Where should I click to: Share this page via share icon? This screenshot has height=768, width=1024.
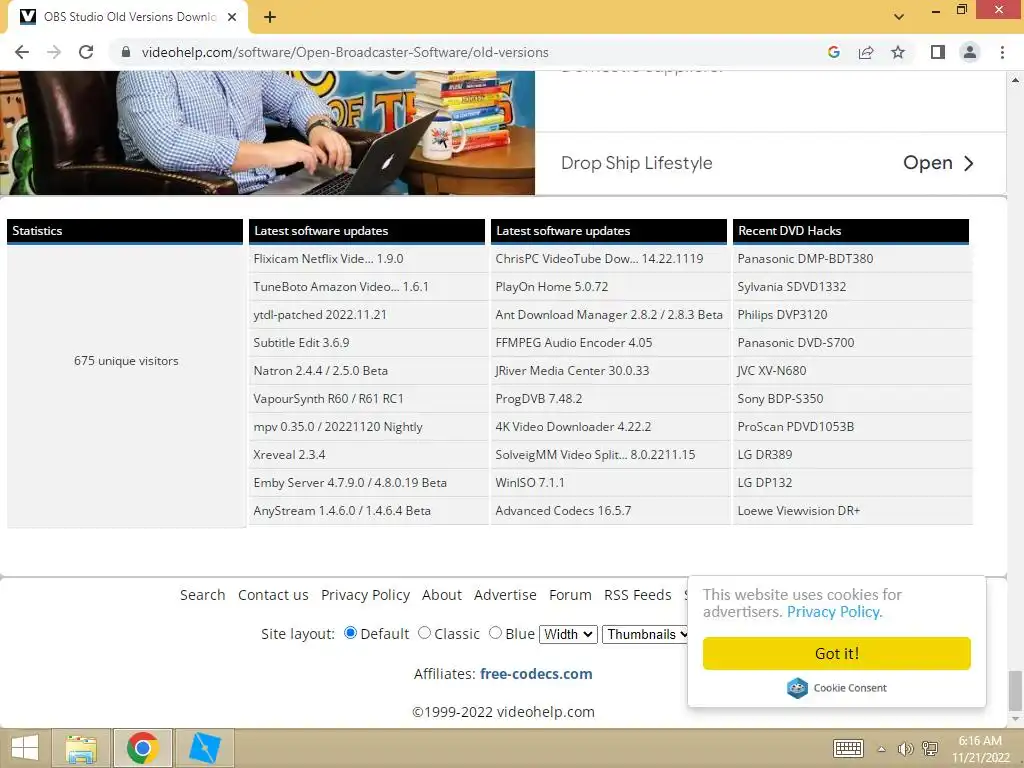[x=866, y=52]
